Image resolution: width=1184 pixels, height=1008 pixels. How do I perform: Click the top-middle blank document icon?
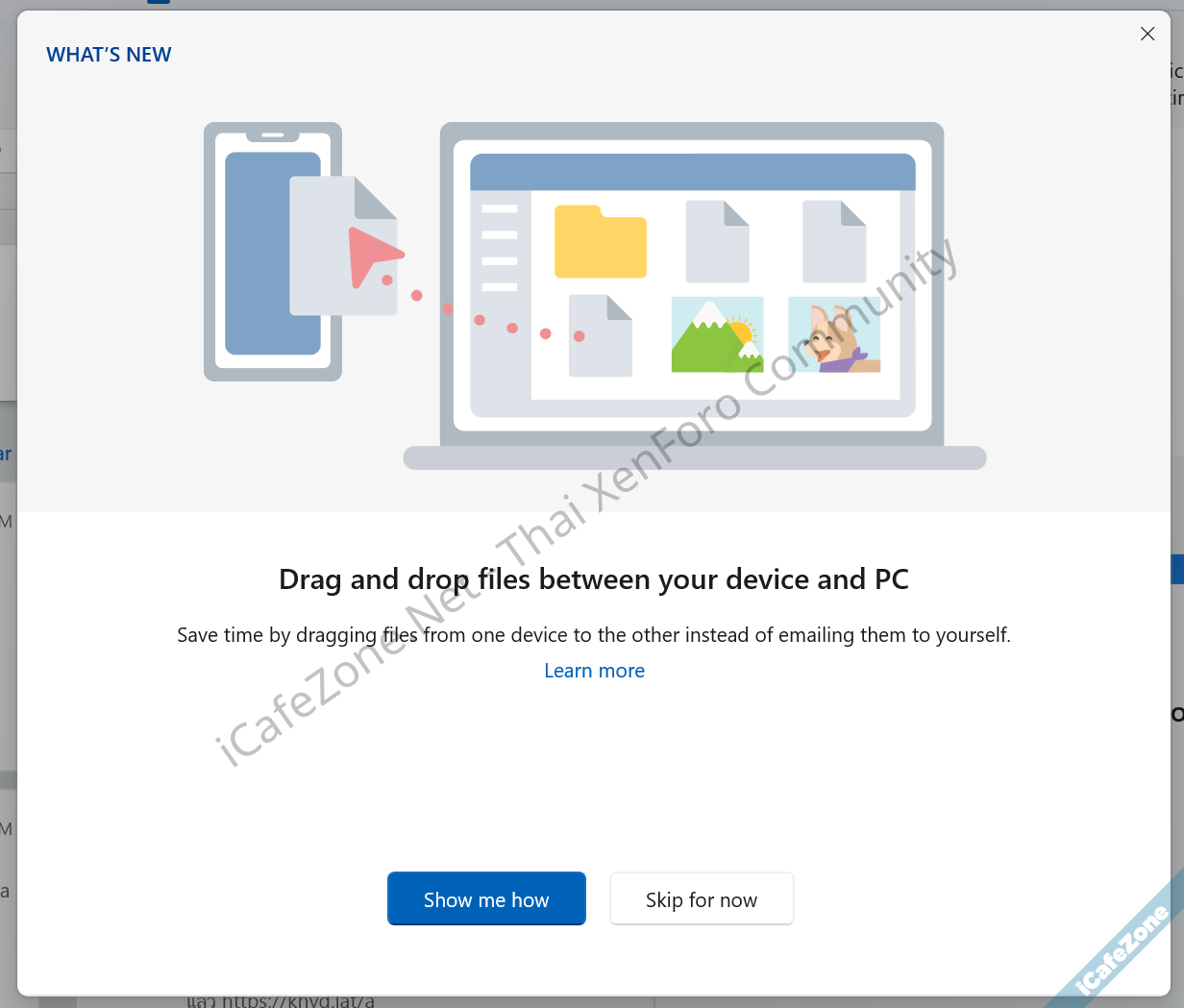click(717, 241)
